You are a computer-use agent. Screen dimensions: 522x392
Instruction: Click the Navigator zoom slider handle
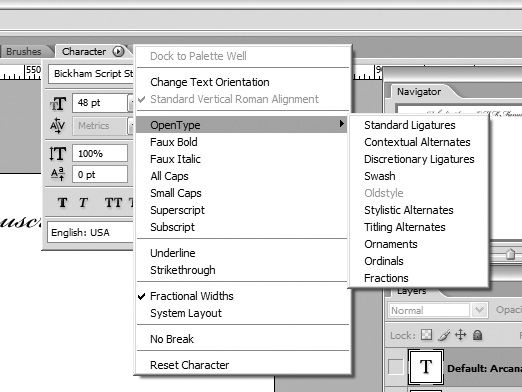coord(510,254)
